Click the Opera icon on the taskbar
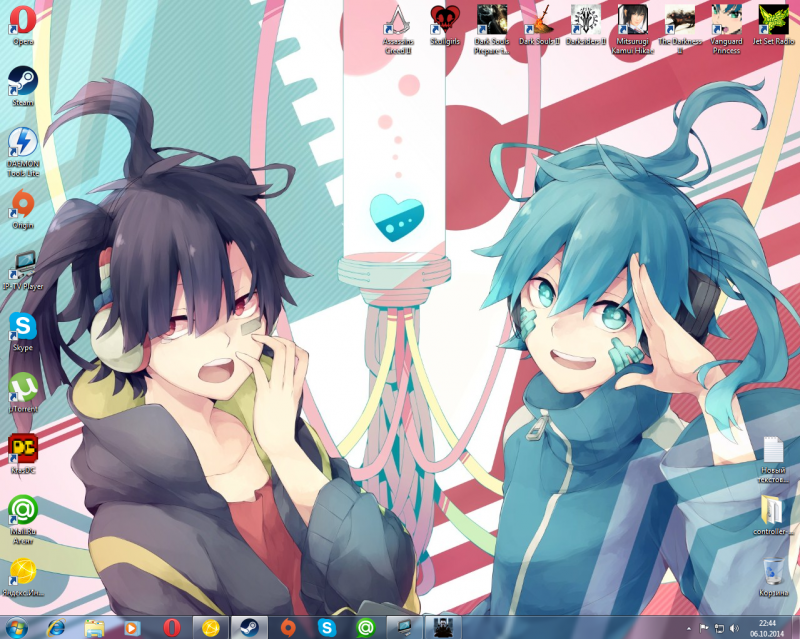Viewport: 800px width, 639px height. tap(171, 627)
